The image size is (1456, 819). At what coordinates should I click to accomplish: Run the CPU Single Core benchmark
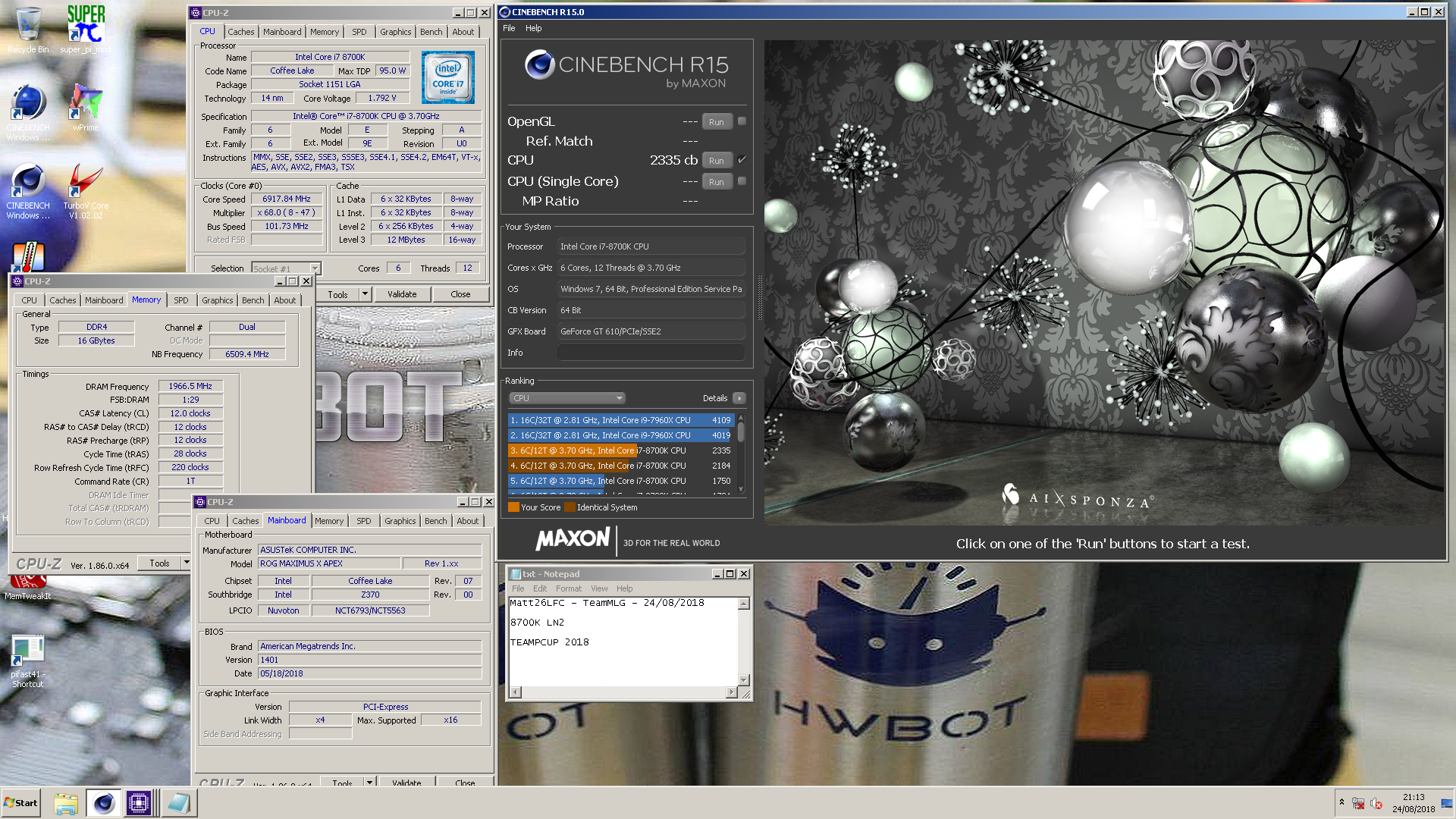pyautogui.click(x=717, y=182)
